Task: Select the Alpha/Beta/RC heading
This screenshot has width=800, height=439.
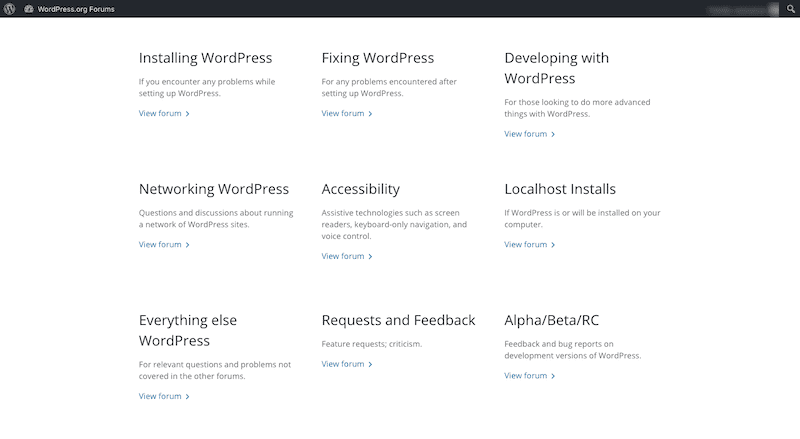Action: (x=551, y=320)
